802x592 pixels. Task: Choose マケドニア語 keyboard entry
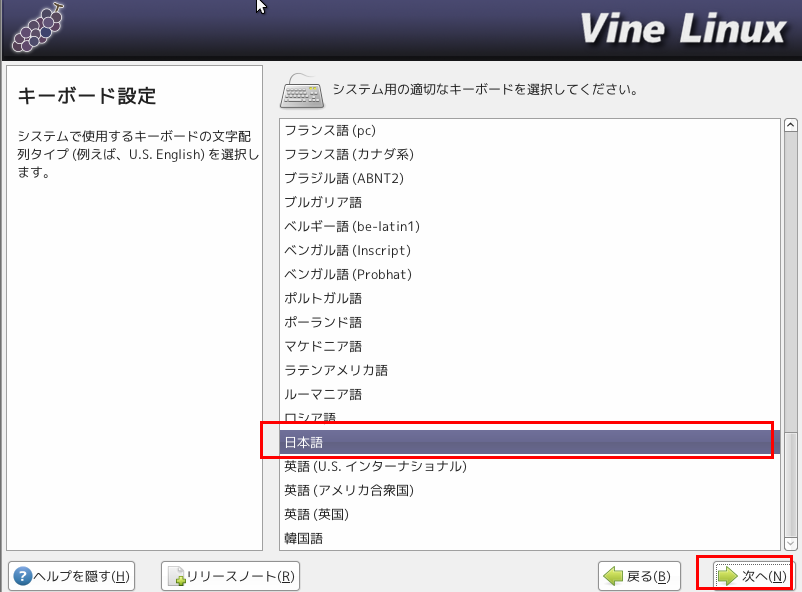click(x=530, y=346)
